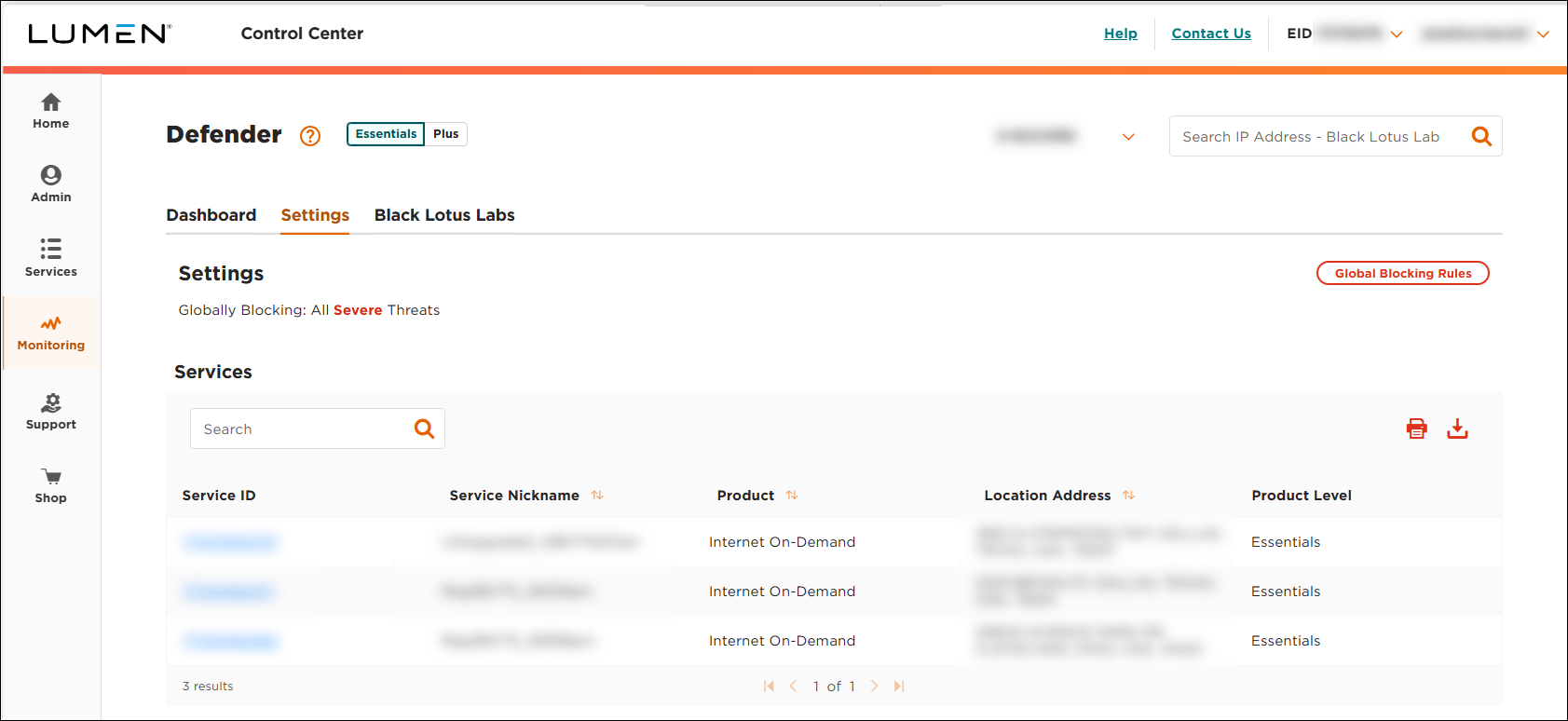This screenshot has height=721, width=1568.
Task: Switch to the Dashboard tab
Action: 211,215
